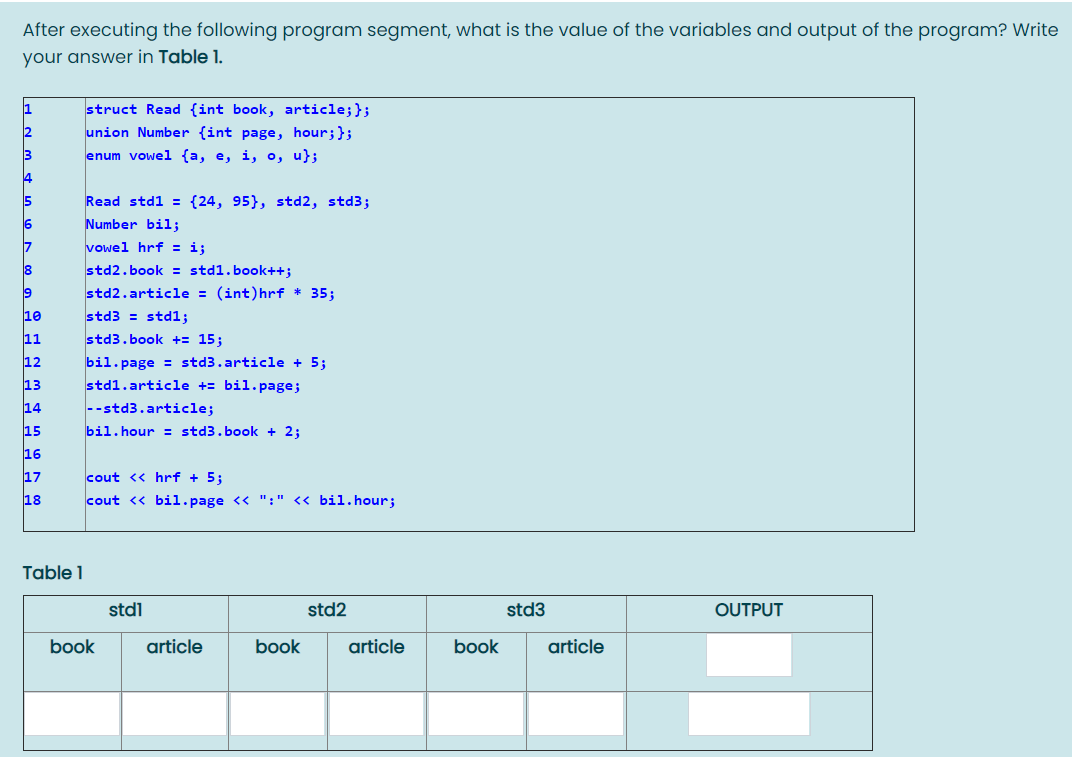Click the std3 article answer box

[574, 713]
